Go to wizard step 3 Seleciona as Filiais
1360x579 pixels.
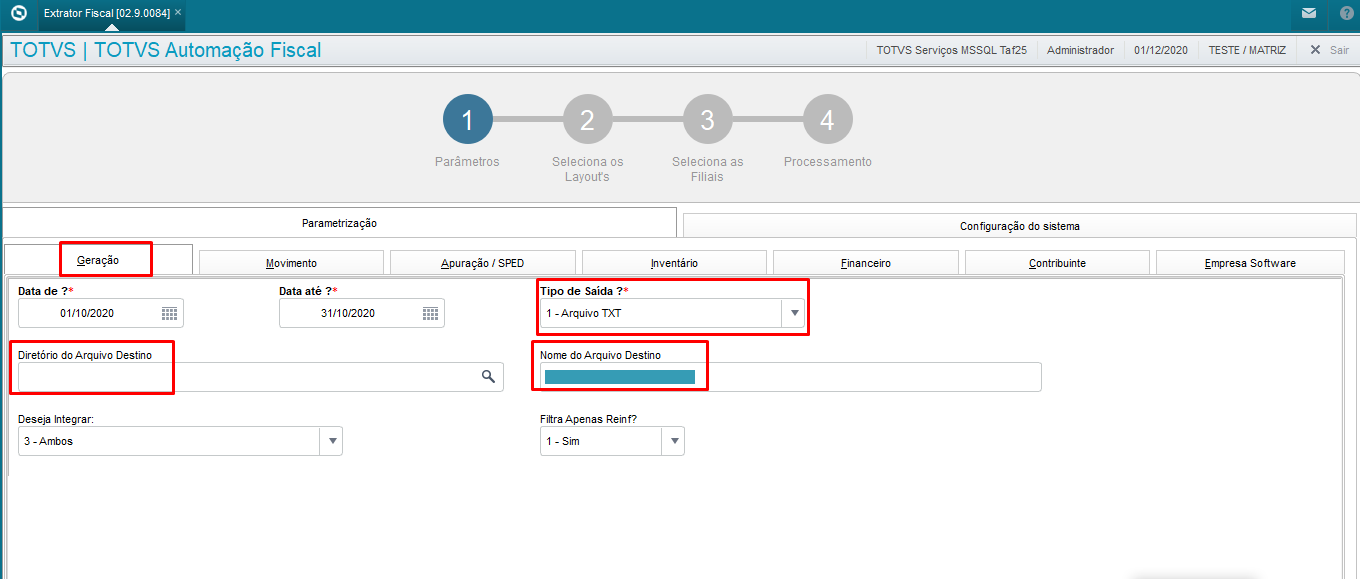coord(707,120)
